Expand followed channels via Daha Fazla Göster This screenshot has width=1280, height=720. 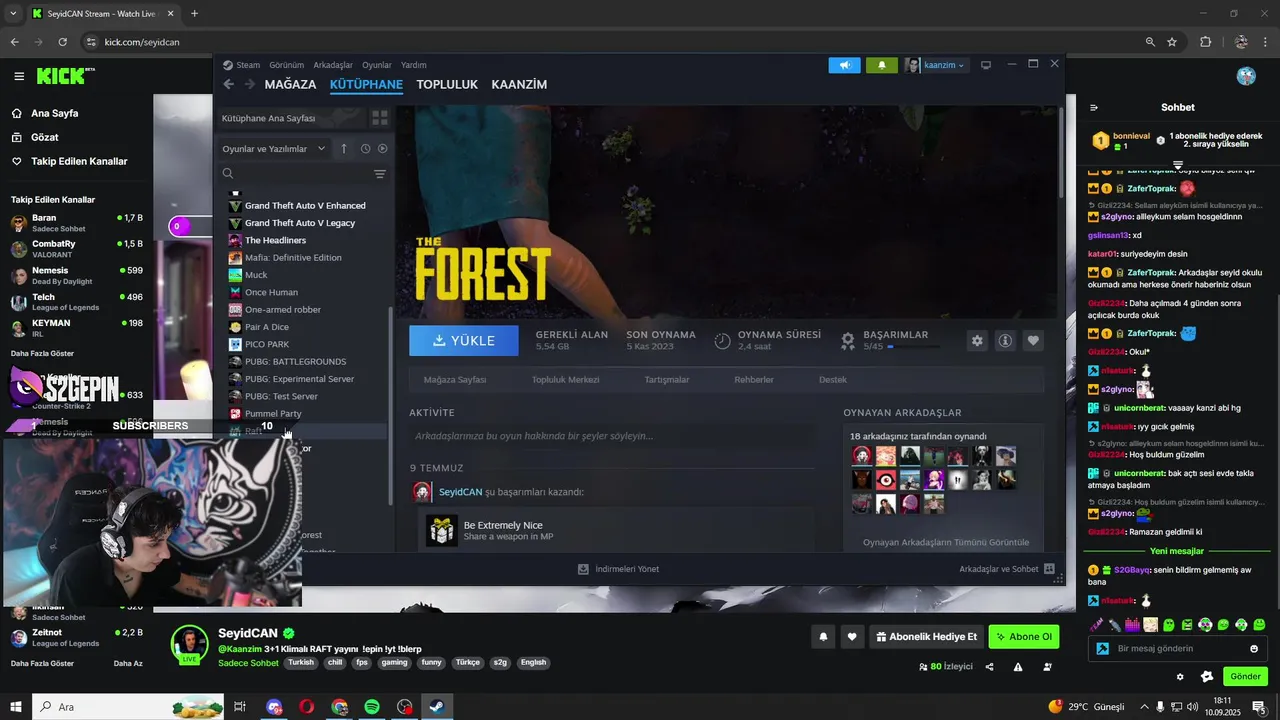pos(42,353)
